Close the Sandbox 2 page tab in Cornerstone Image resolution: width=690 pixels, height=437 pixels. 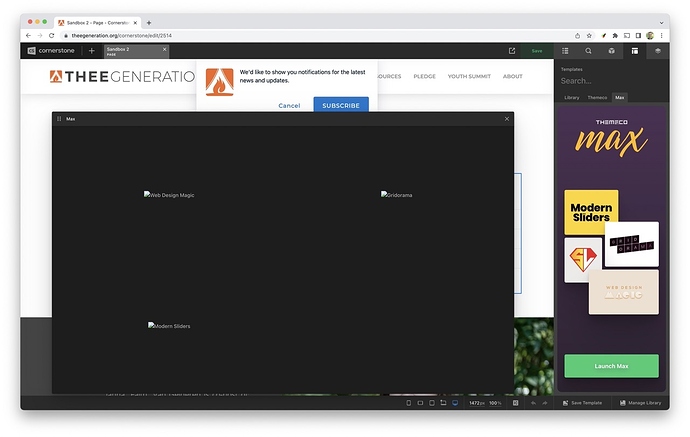click(x=164, y=48)
